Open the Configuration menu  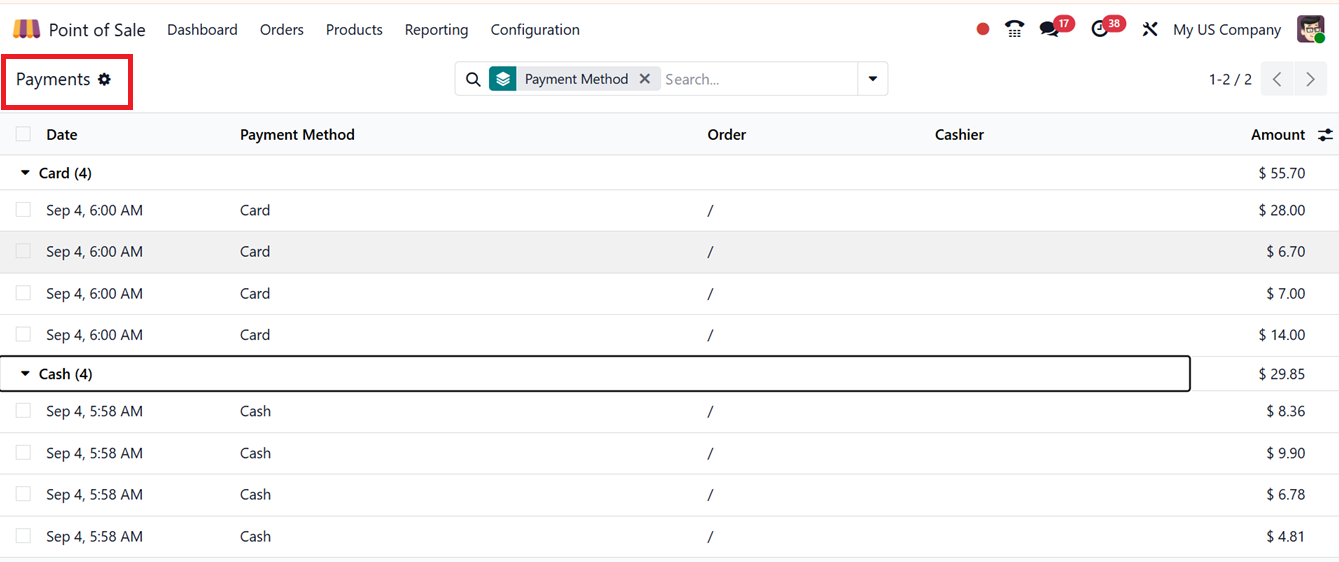click(x=535, y=30)
